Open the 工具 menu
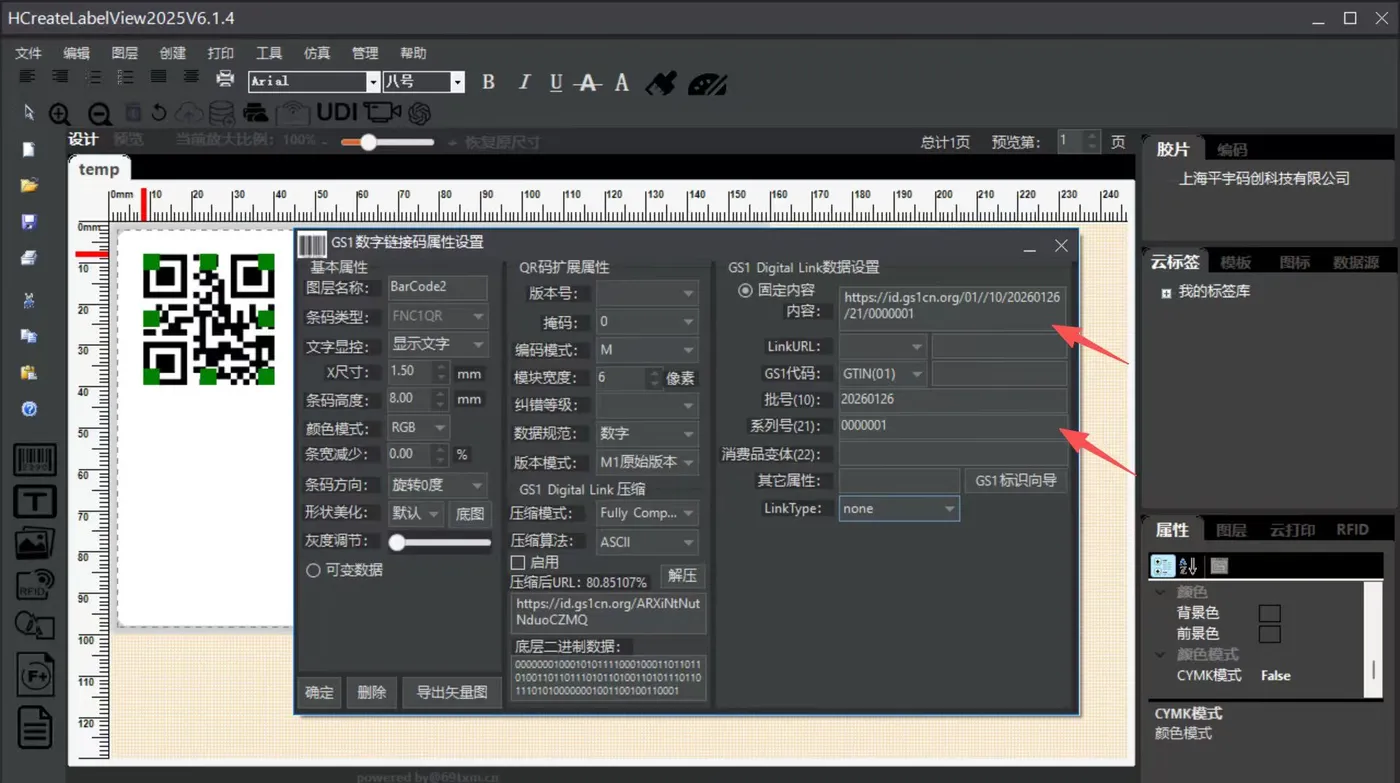The width and height of the screenshot is (1400, 783). [x=269, y=53]
